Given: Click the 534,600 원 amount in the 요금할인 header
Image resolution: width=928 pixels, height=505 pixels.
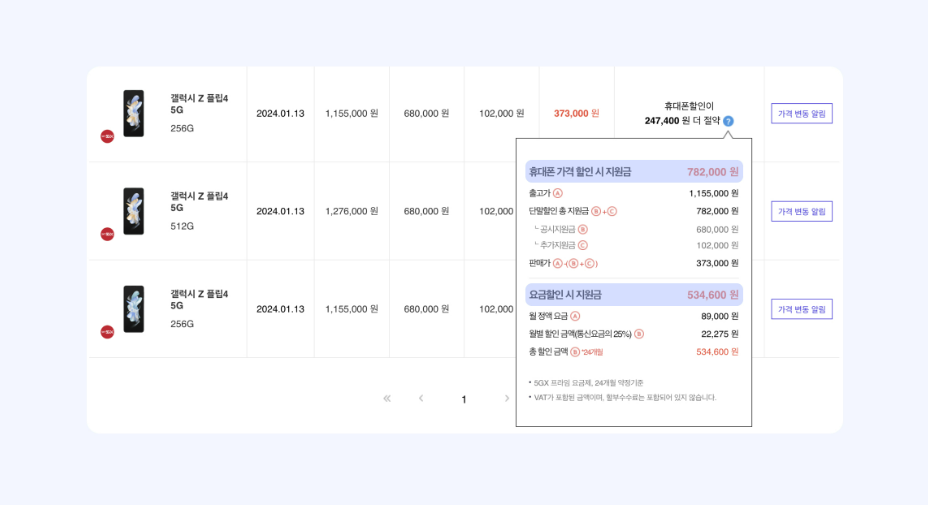Looking at the screenshot, I should pyautogui.click(x=713, y=295).
